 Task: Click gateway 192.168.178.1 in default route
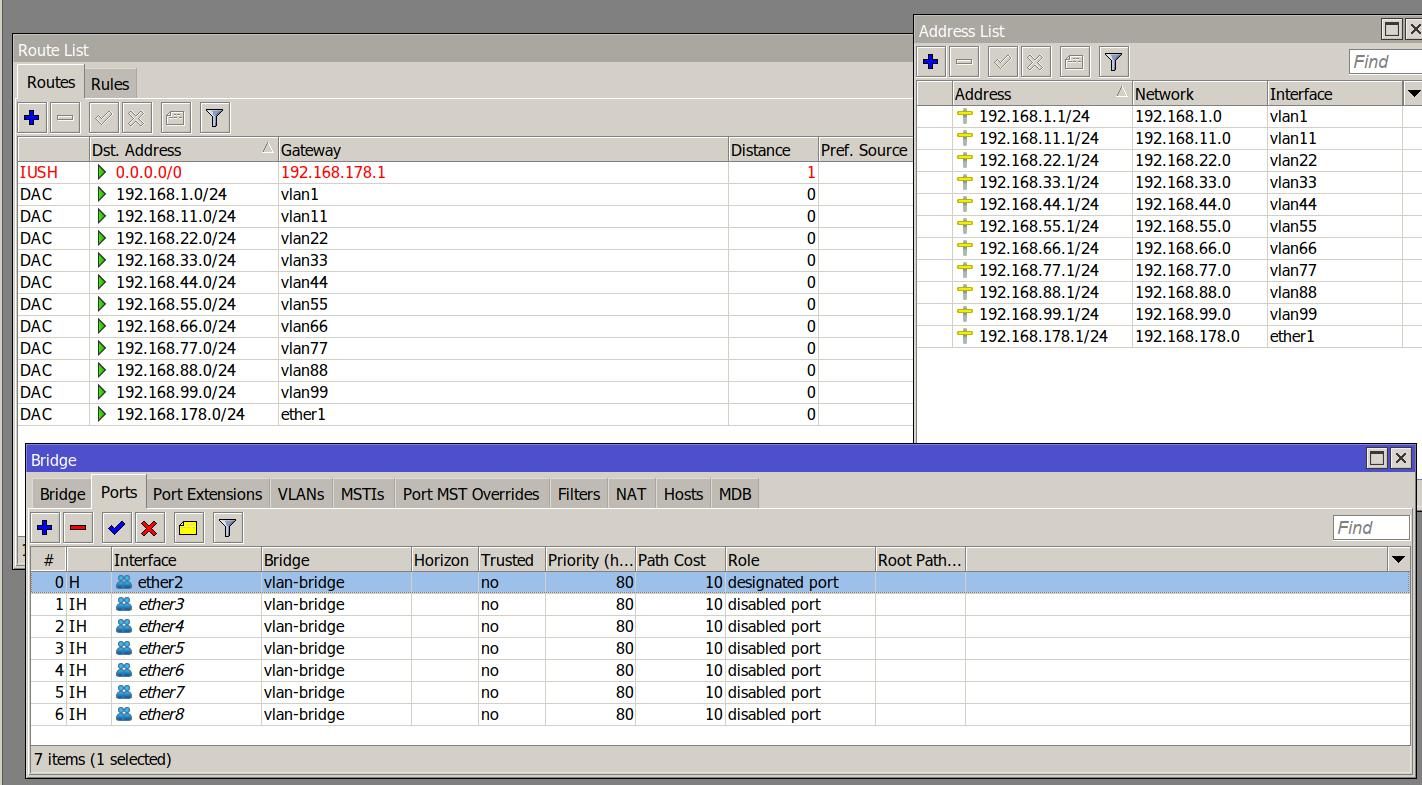333,172
